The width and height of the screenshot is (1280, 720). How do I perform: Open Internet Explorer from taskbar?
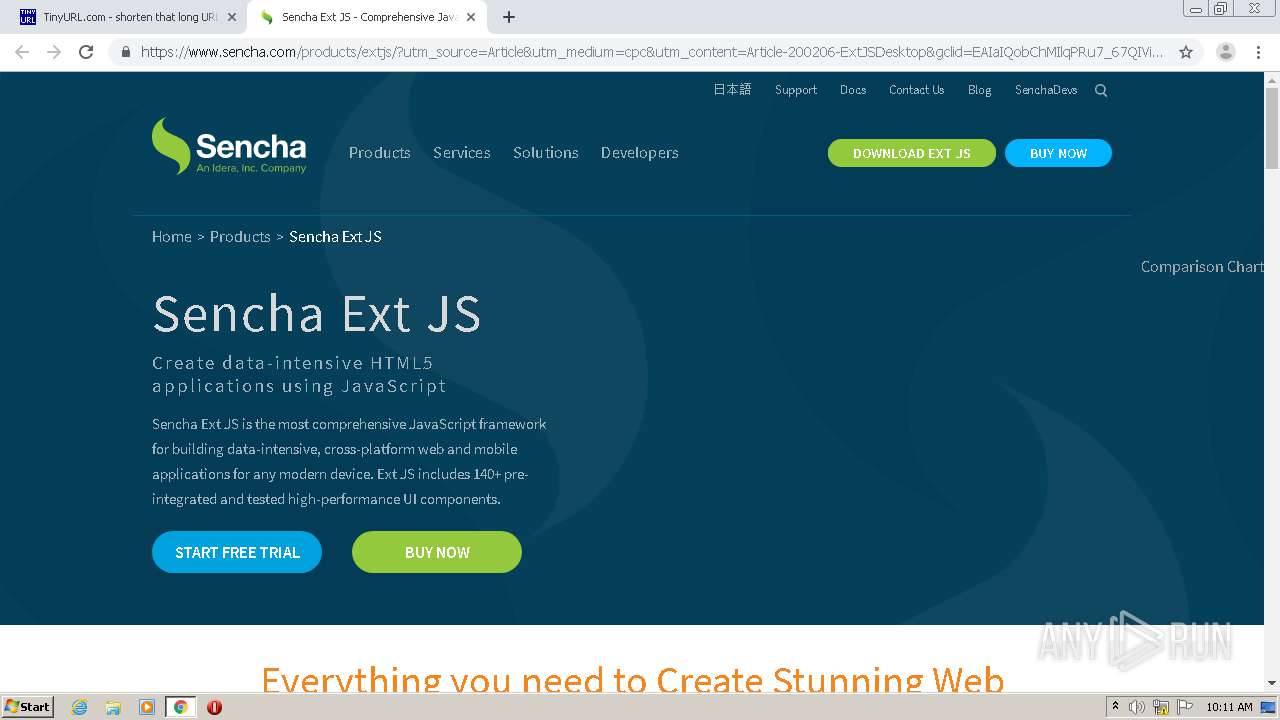[80, 707]
